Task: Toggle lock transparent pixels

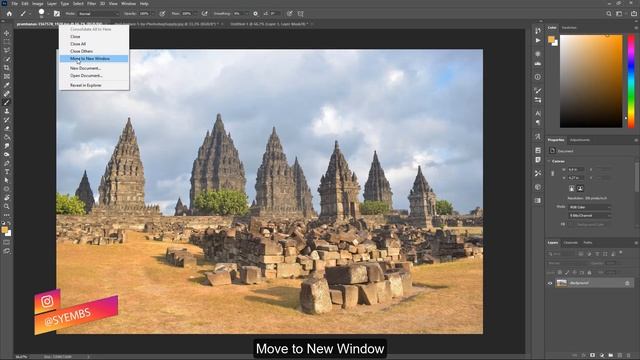Action: [x=560, y=272]
